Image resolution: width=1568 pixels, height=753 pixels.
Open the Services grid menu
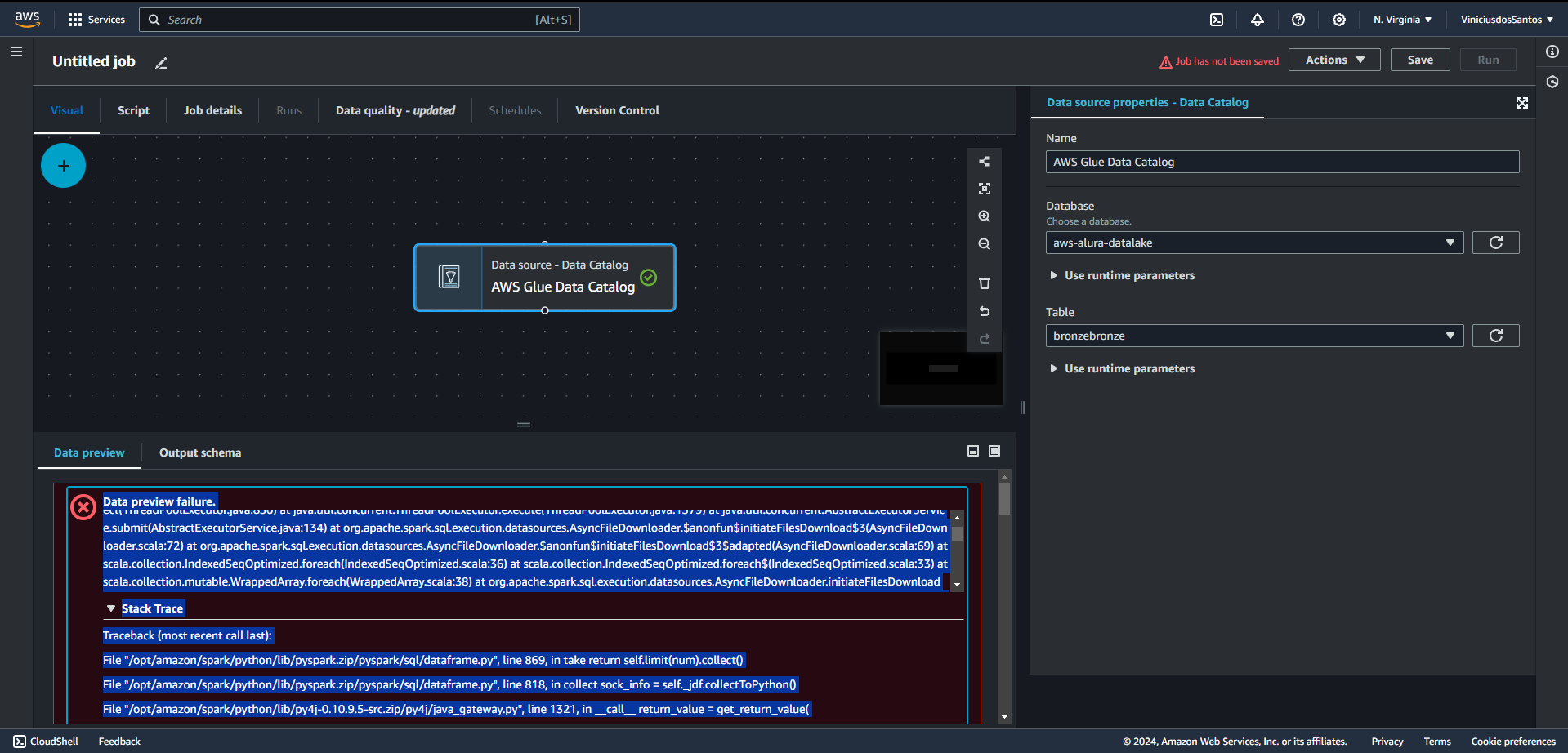(96, 20)
